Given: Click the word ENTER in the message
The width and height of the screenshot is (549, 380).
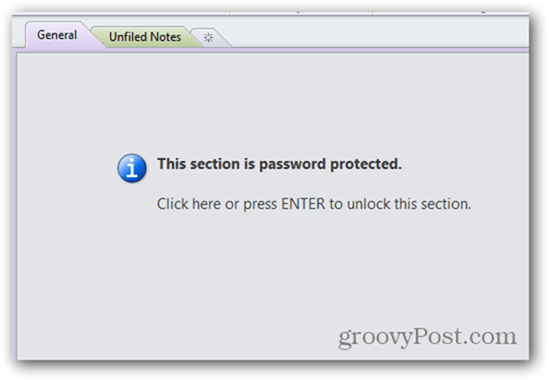Looking at the screenshot, I should pos(303,204).
